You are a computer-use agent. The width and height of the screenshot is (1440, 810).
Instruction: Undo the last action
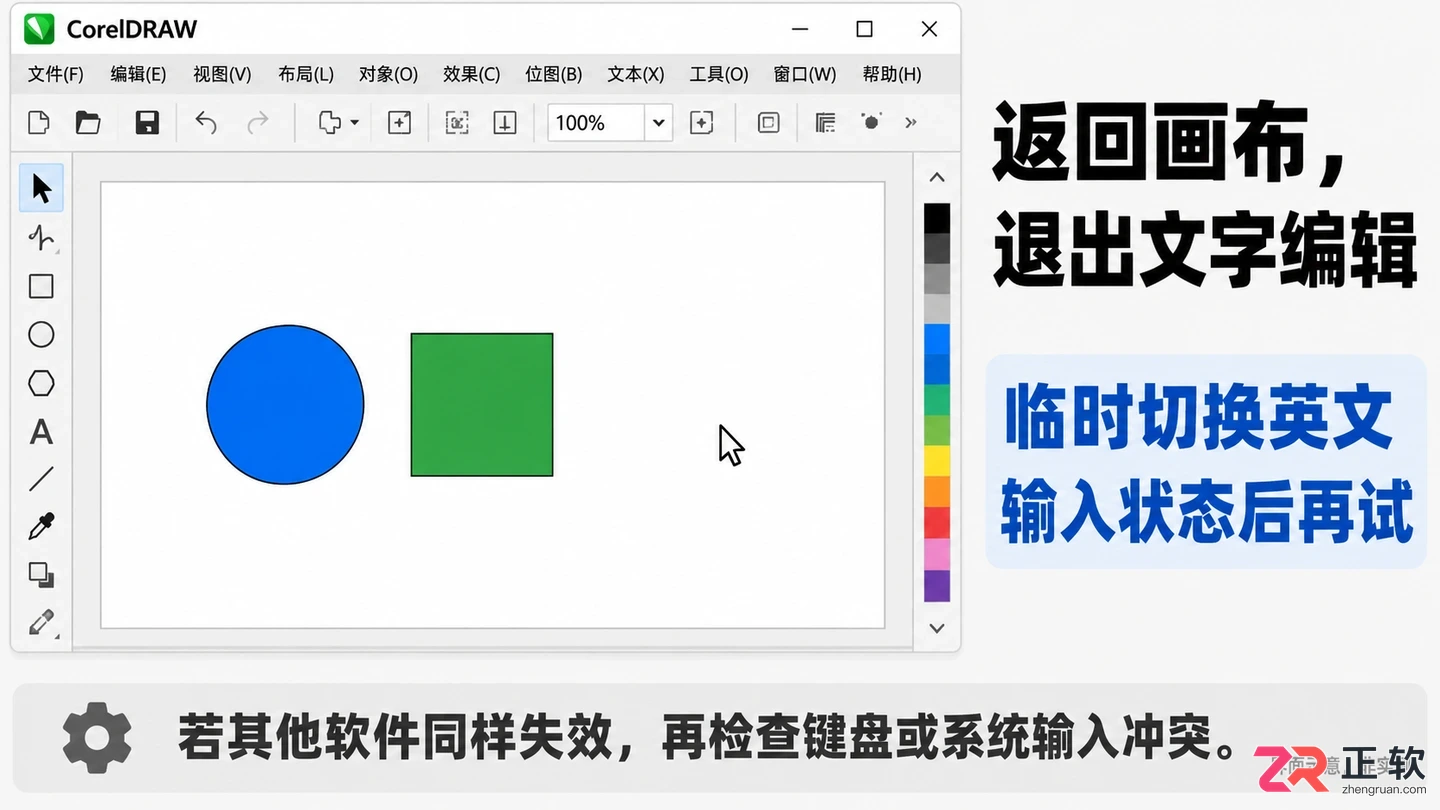(x=205, y=123)
